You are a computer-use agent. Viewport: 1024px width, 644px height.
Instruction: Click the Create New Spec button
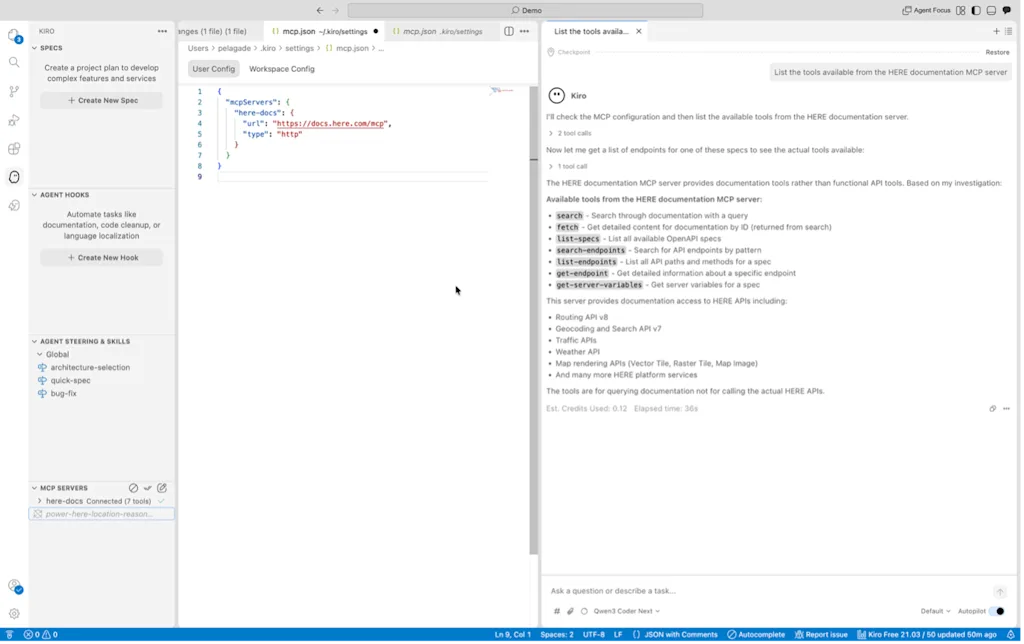(x=102, y=101)
